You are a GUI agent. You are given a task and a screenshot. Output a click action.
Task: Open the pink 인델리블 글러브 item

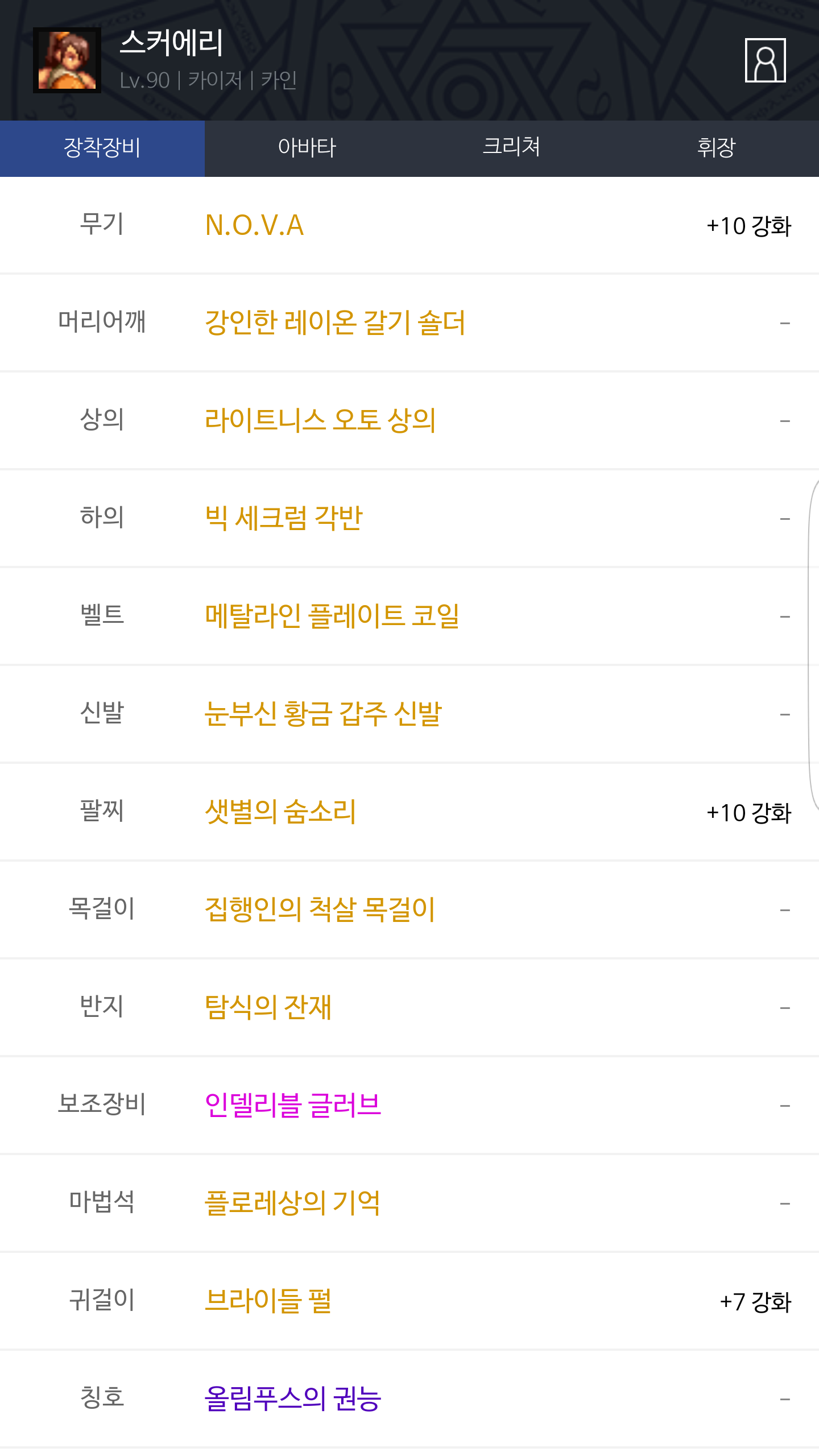point(293,1106)
